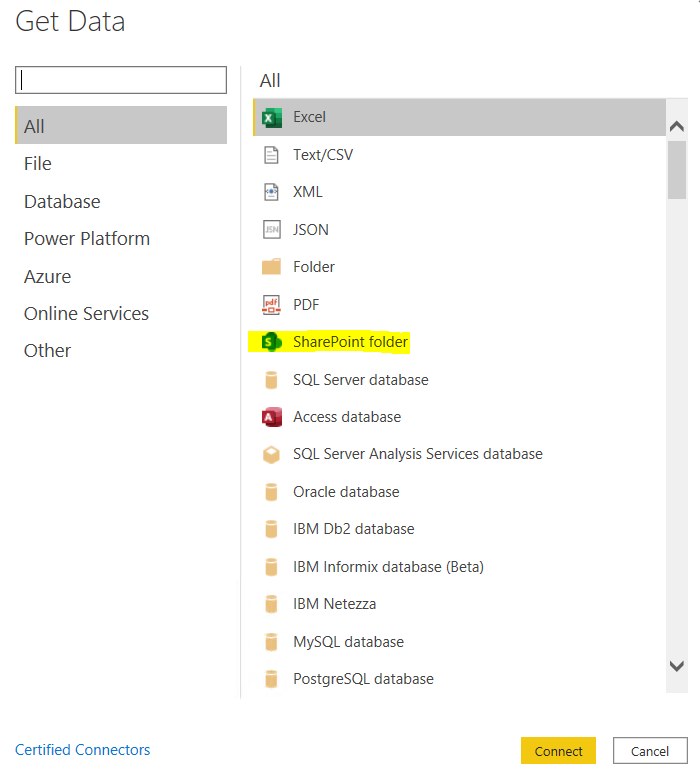This screenshot has width=700, height=775.
Task: Select the Azure category
Action: click(47, 277)
